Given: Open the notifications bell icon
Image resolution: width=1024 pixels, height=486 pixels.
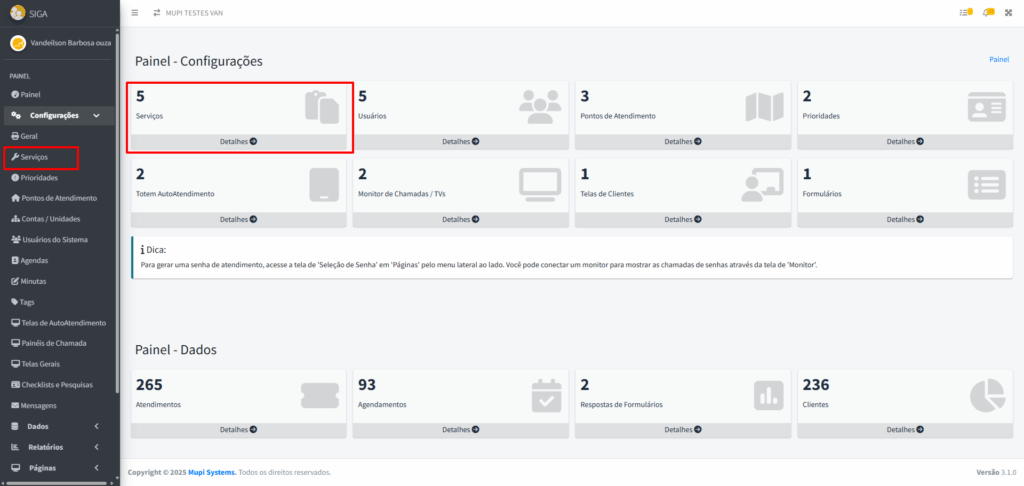Looking at the screenshot, I should (x=988, y=13).
